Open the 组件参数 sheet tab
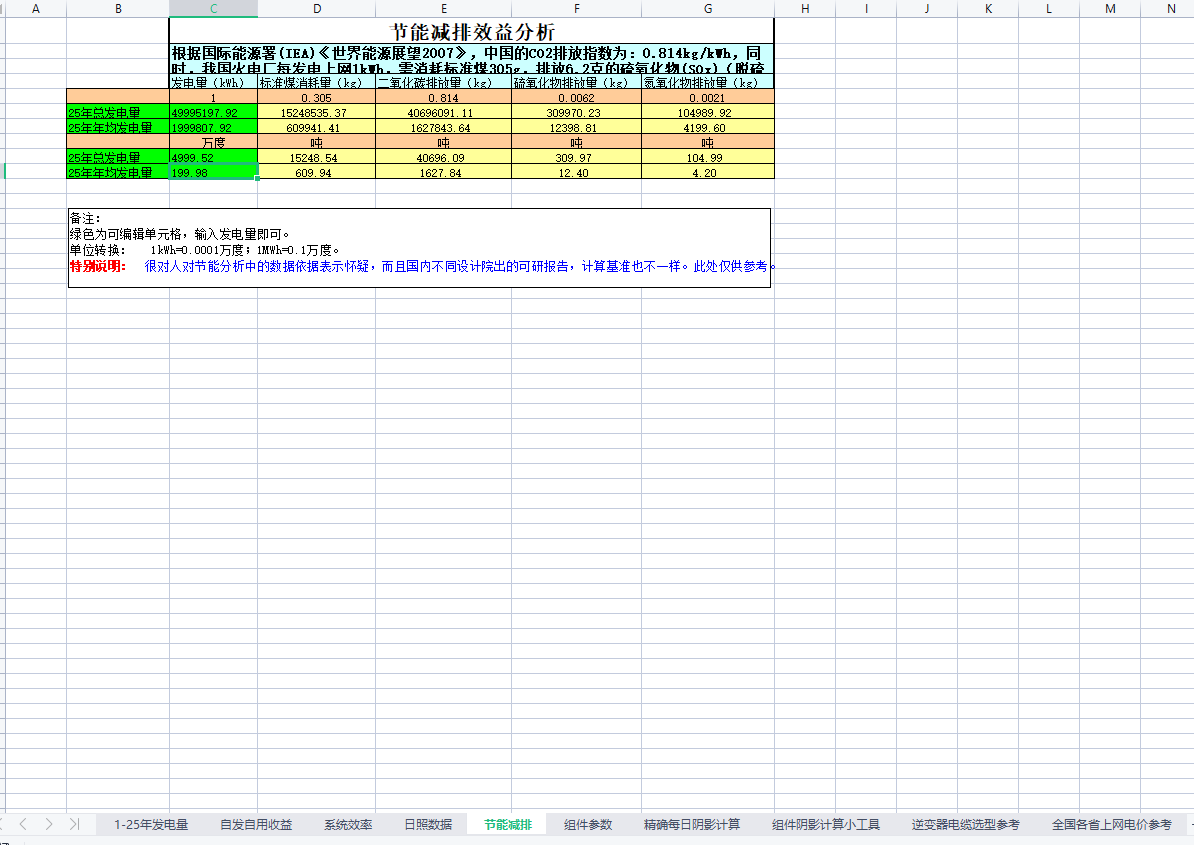The height and width of the screenshot is (845, 1194). 588,824
